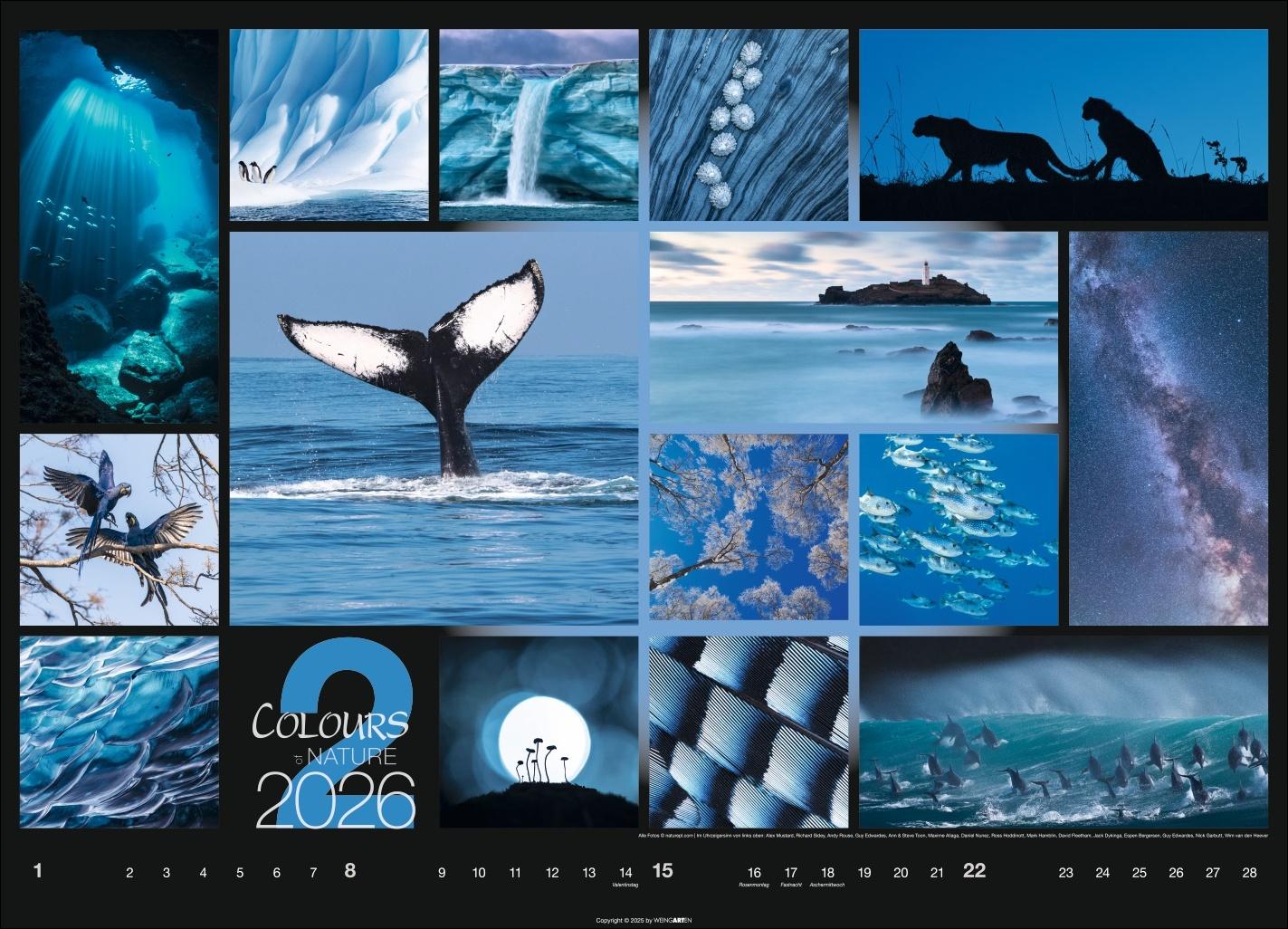Select the bold date 22
This screenshot has height=929, width=1288.
(x=973, y=873)
